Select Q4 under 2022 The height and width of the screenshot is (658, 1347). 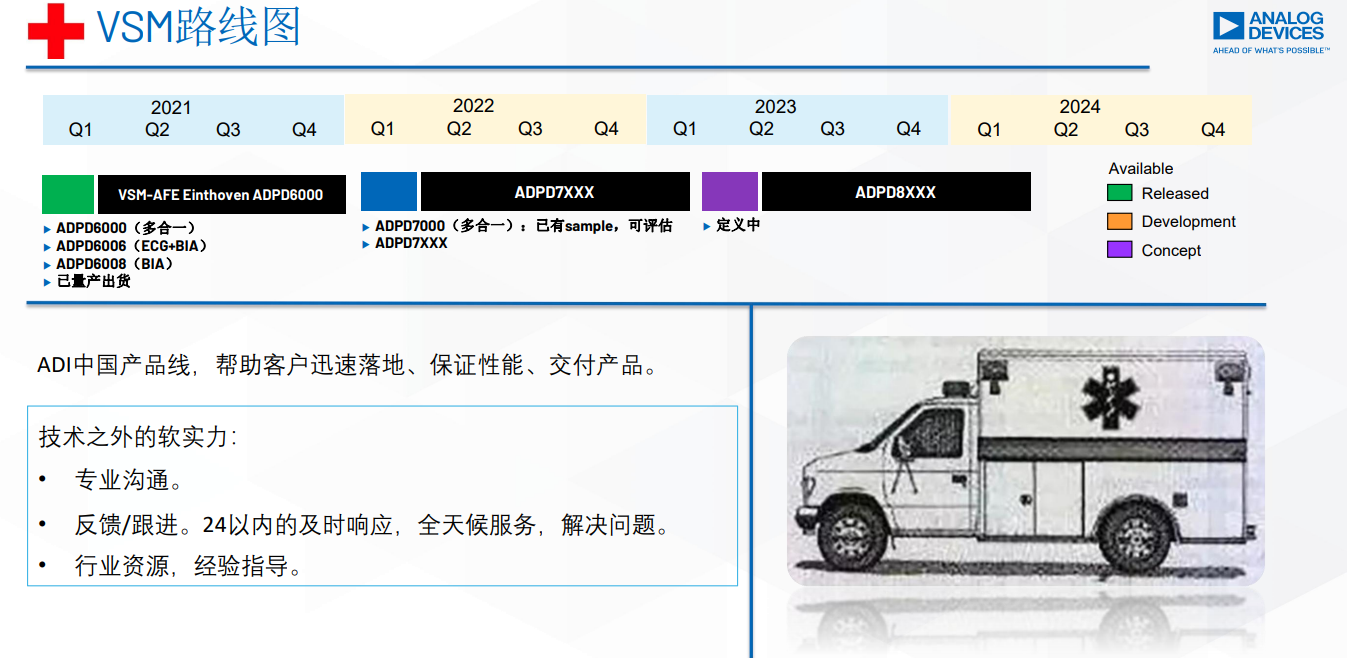pyautogui.click(x=606, y=129)
